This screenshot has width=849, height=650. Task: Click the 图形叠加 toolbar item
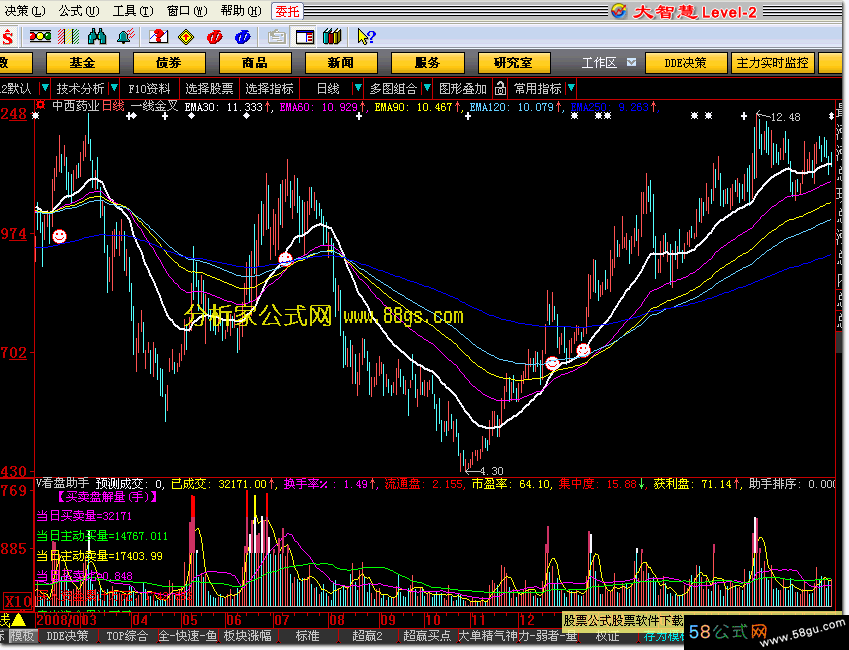pyautogui.click(x=463, y=88)
